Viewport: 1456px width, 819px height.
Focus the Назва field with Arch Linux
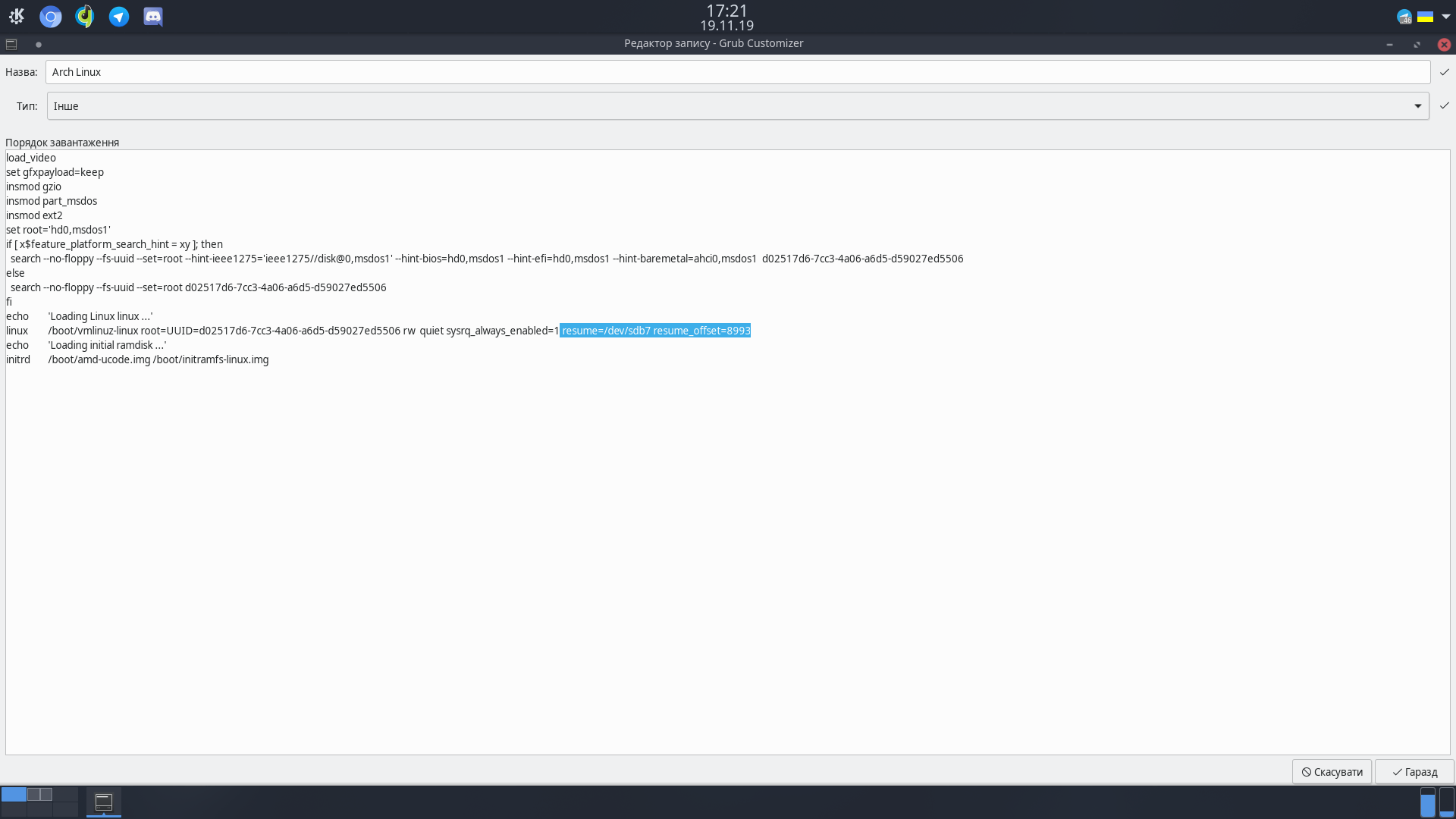pos(738,72)
